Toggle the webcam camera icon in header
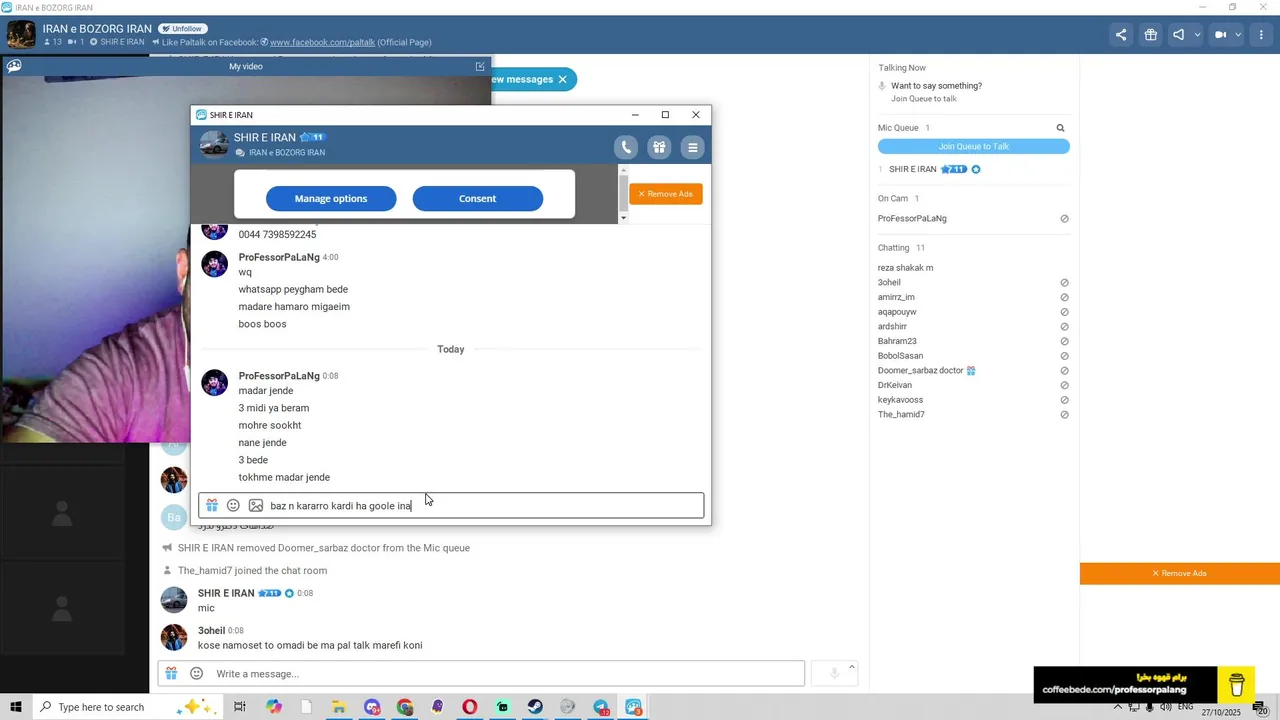 coord(1221,35)
